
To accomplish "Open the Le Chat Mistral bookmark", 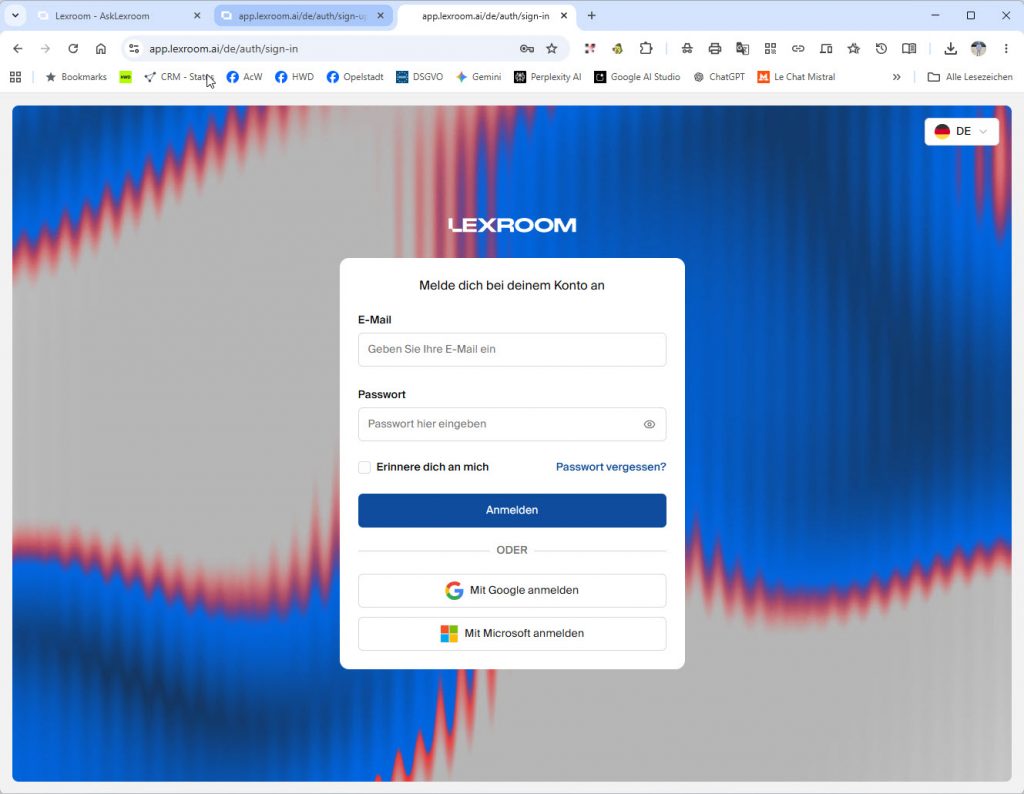I will pos(796,77).
